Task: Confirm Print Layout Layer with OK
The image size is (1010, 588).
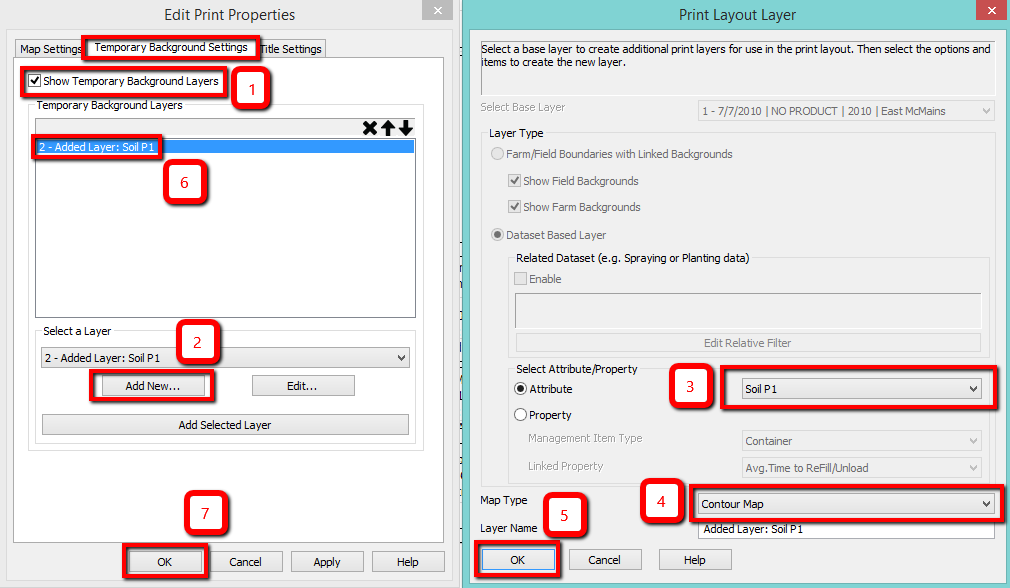Action: coord(518,560)
